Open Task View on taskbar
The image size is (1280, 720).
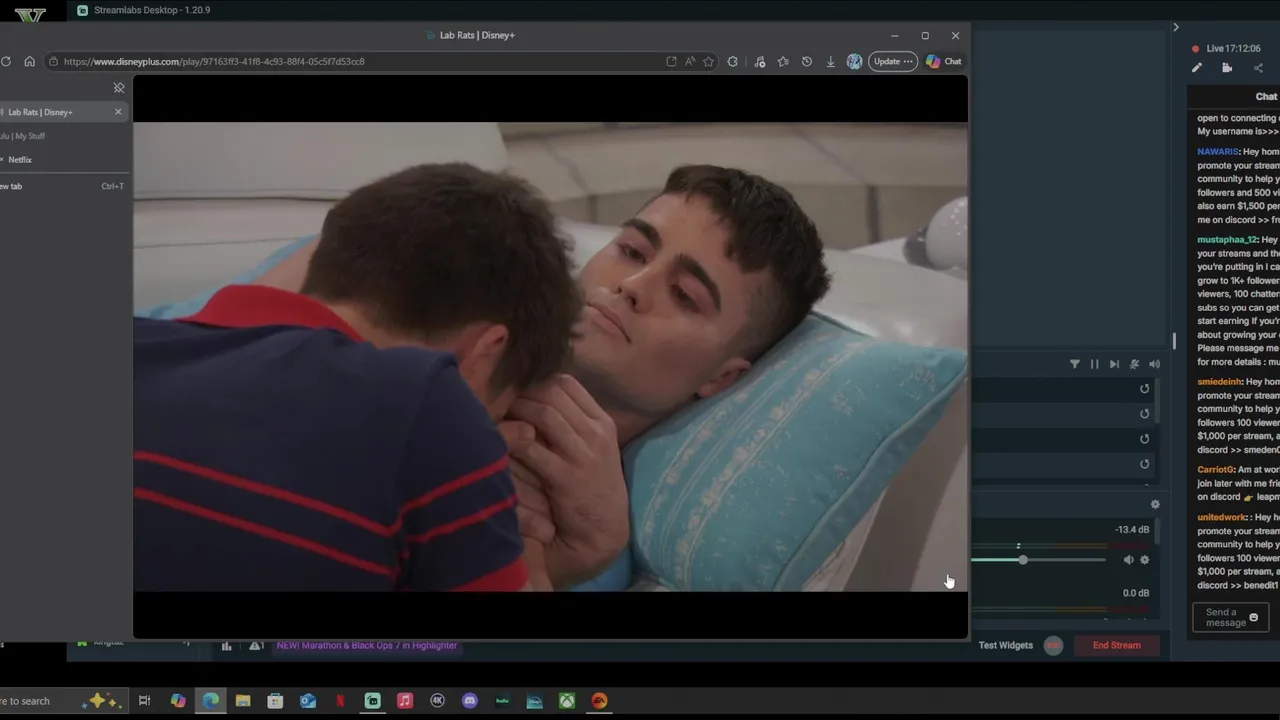pyautogui.click(x=144, y=701)
